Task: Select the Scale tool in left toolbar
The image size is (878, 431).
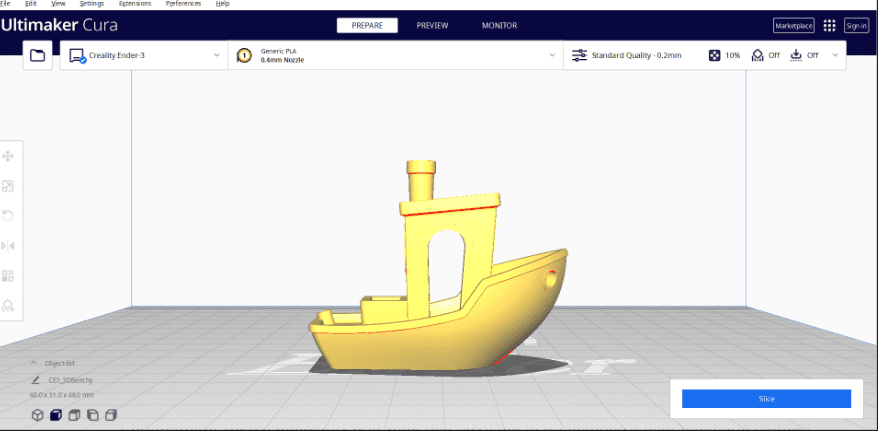Action: pos(8,186)
